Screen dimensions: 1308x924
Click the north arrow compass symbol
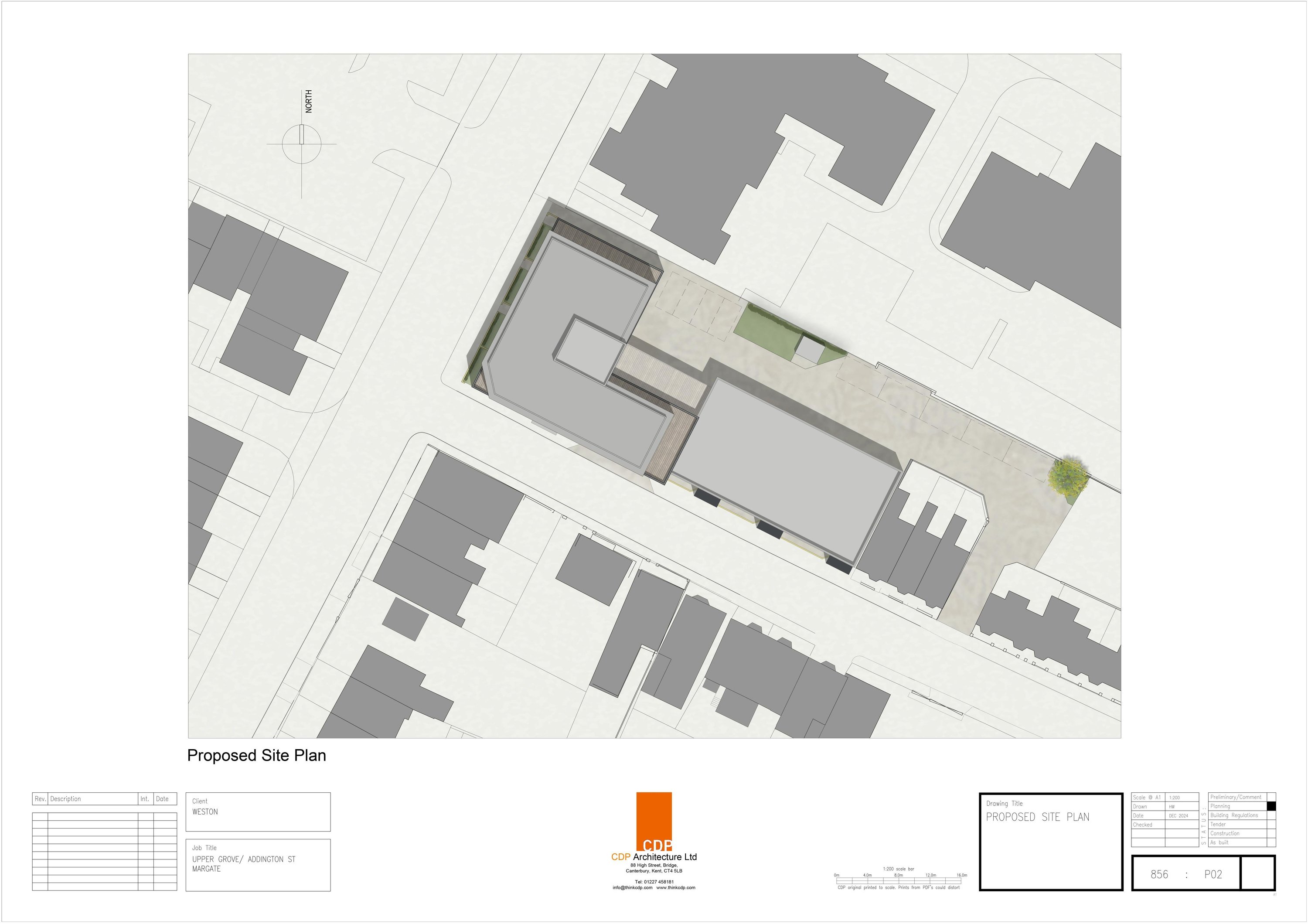(301, 143)
